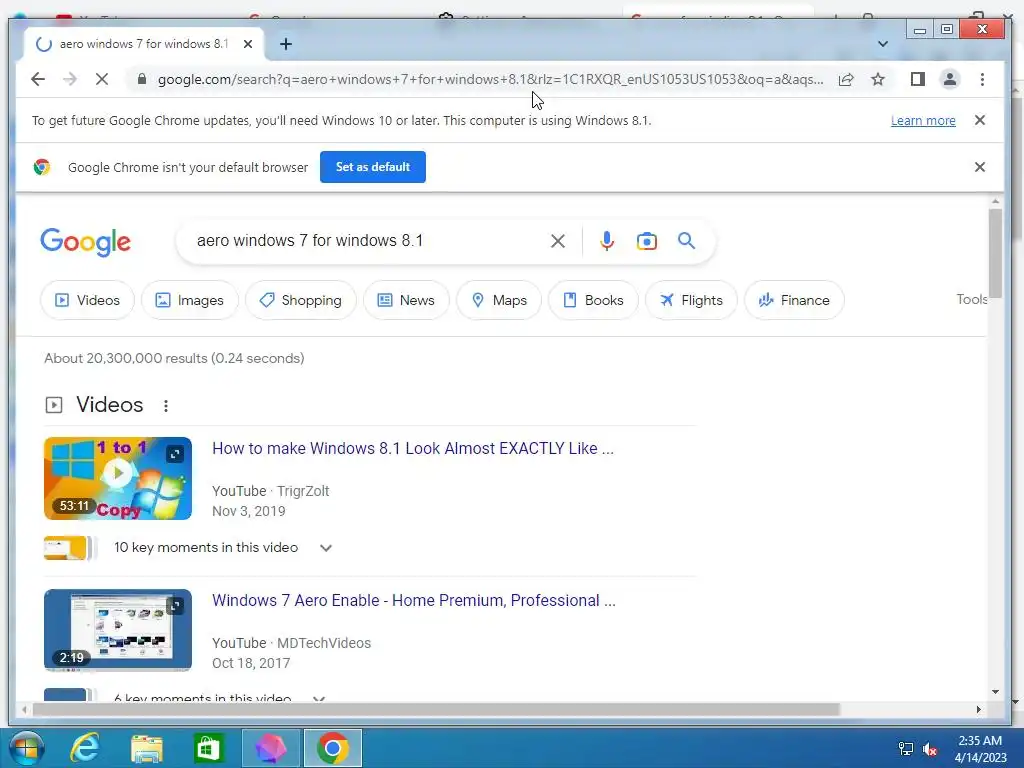Click the scroll right arrow on horizontal scrollbar
Image resolution: width=1024 pixels, height=768 pixels.
978,709
